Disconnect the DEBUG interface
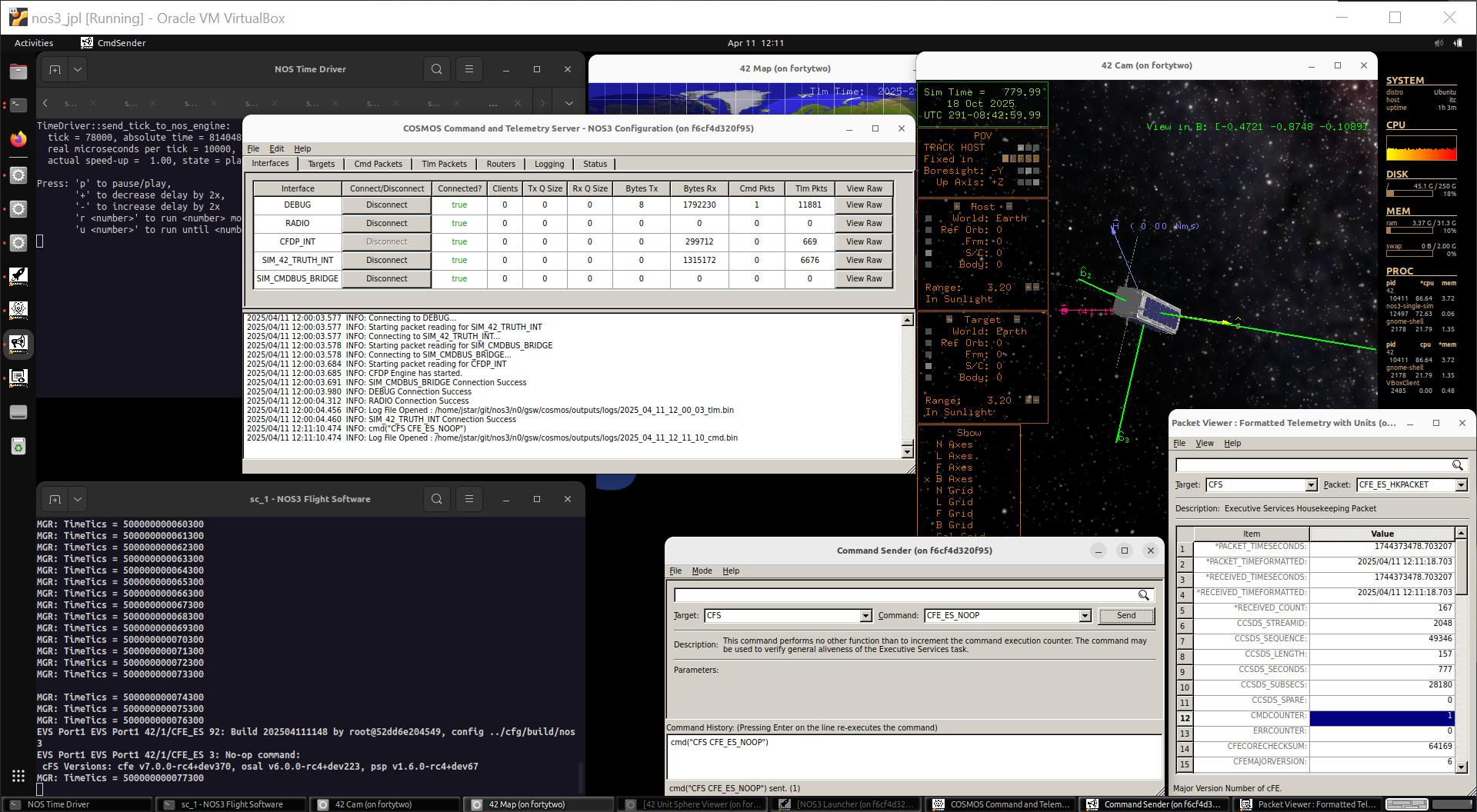The image size is (1477, 812). [387, 205]
